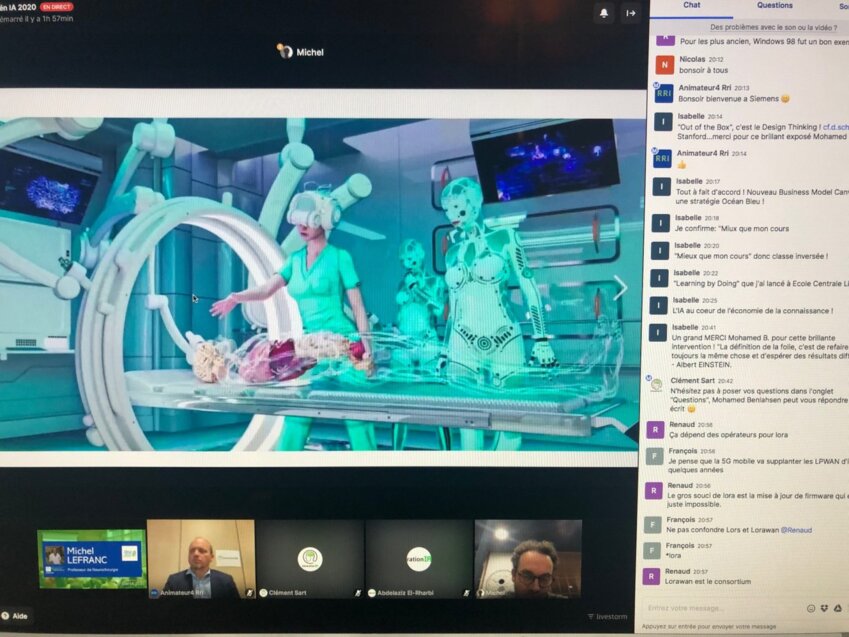The height and width of the screenshot is (637, 849).
Task: Click the Aide button
Action: pyautogui.click(x=15, y=615)
